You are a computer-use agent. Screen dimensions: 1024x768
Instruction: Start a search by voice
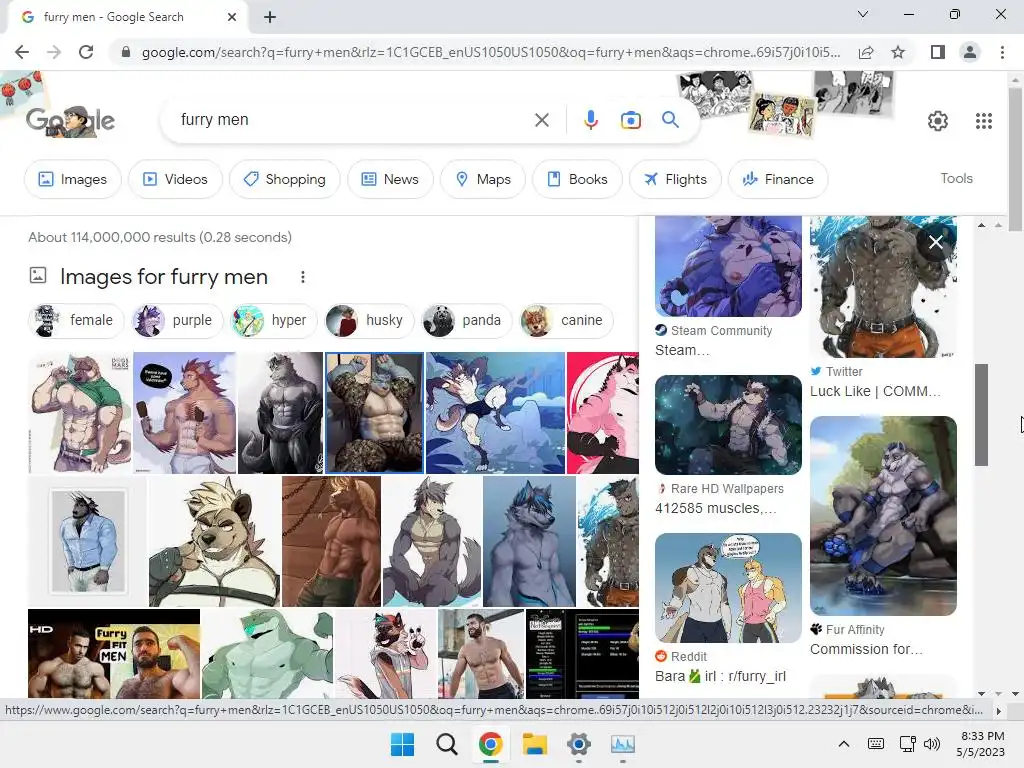click(590, 120)
